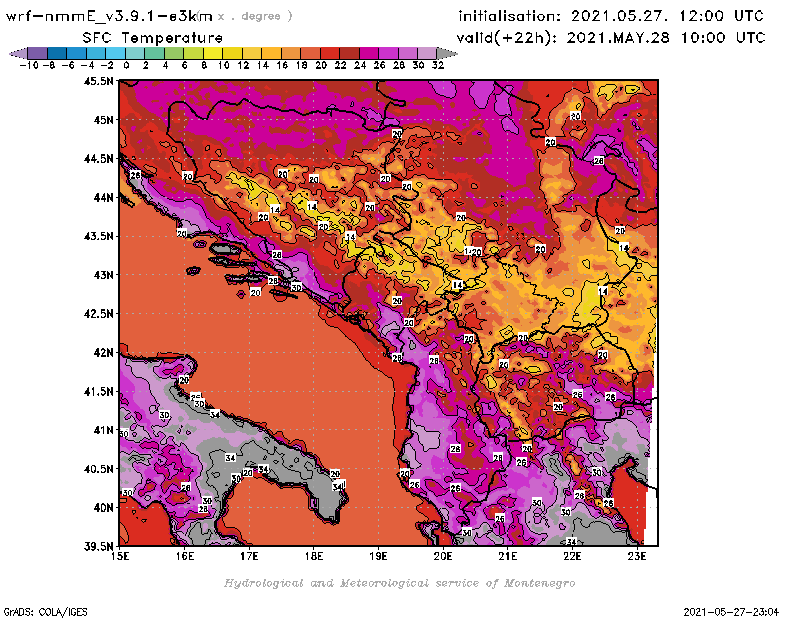800x618 pixels.
Task: Click the gray right arrow end of color bar
Action: (x=446, y=53)
